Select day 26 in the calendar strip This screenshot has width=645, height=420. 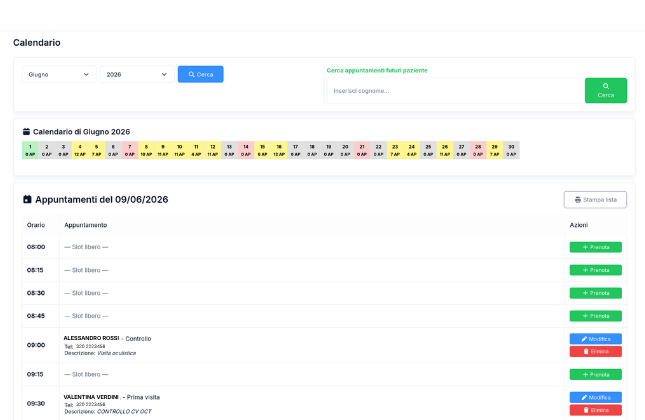(445, 150)
